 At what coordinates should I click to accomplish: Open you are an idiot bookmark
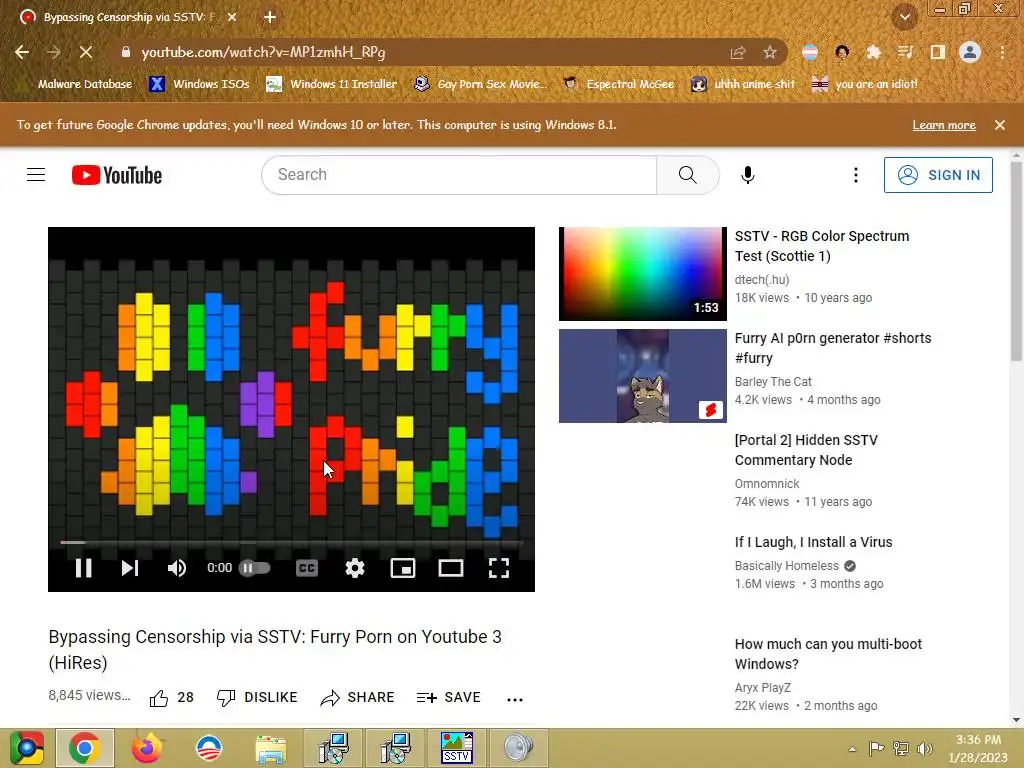pos(864,84)
